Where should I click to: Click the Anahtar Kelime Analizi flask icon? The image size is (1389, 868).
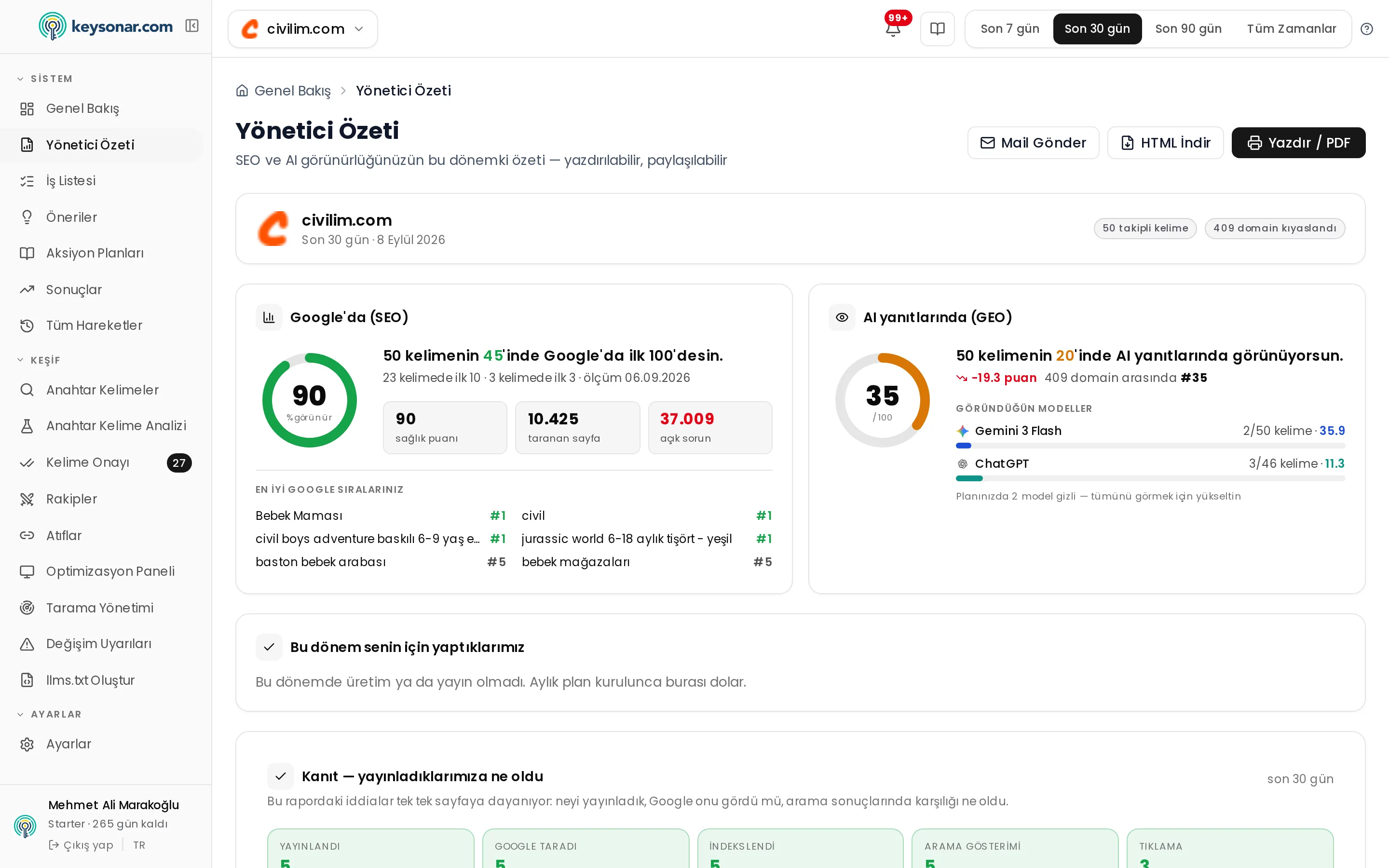point(27,426)
